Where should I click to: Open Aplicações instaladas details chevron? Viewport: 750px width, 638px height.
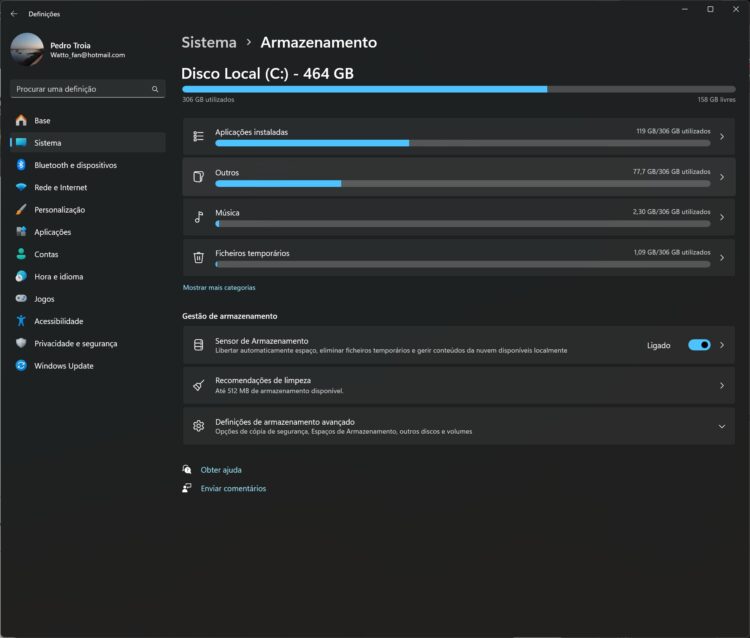coord(722,136)
